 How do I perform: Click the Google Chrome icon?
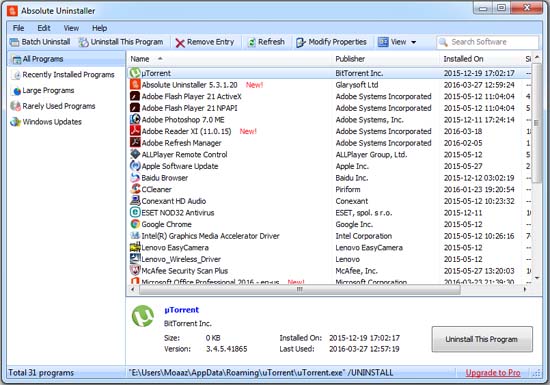tap(135, 224)
